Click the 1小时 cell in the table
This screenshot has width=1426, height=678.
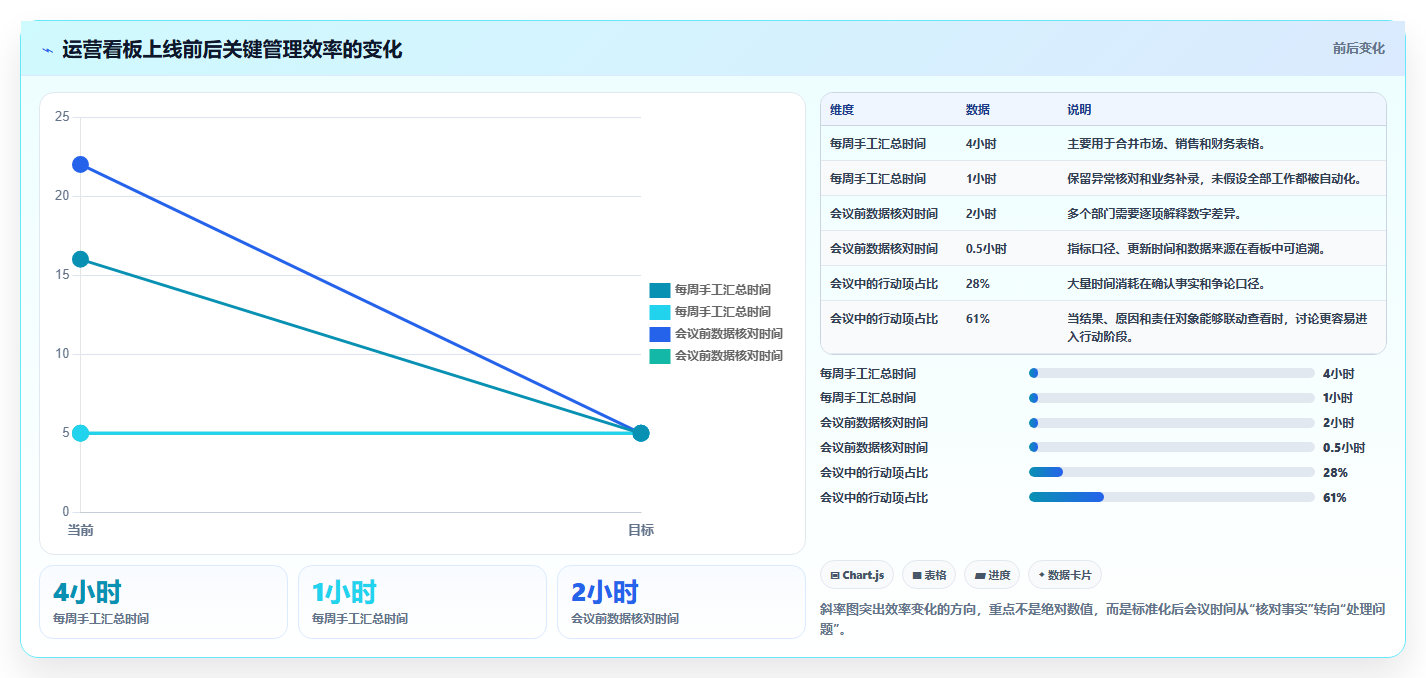point(981,179)
